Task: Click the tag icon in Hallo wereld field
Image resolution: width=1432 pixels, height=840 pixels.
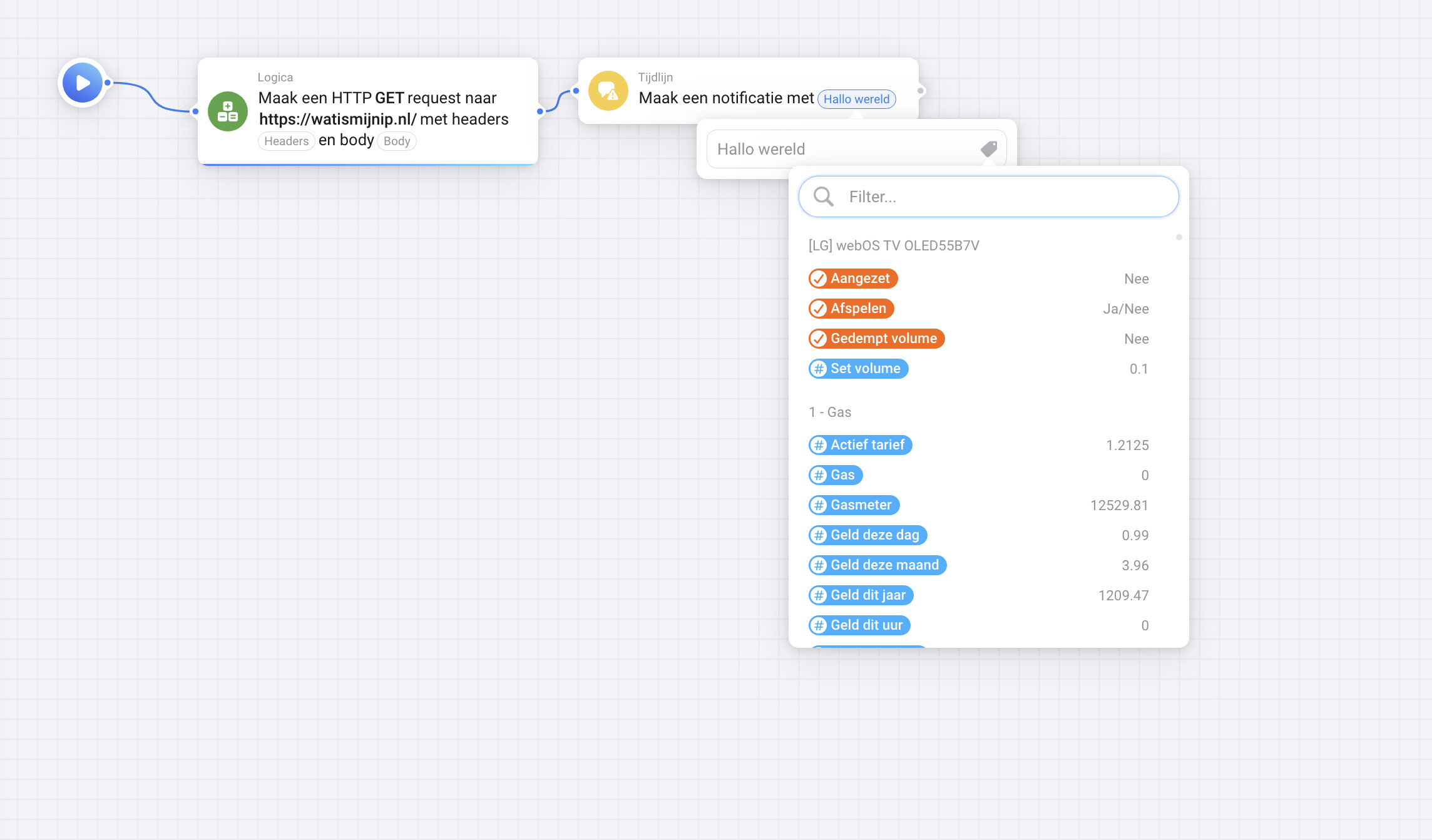Action: tap(988, 149)
